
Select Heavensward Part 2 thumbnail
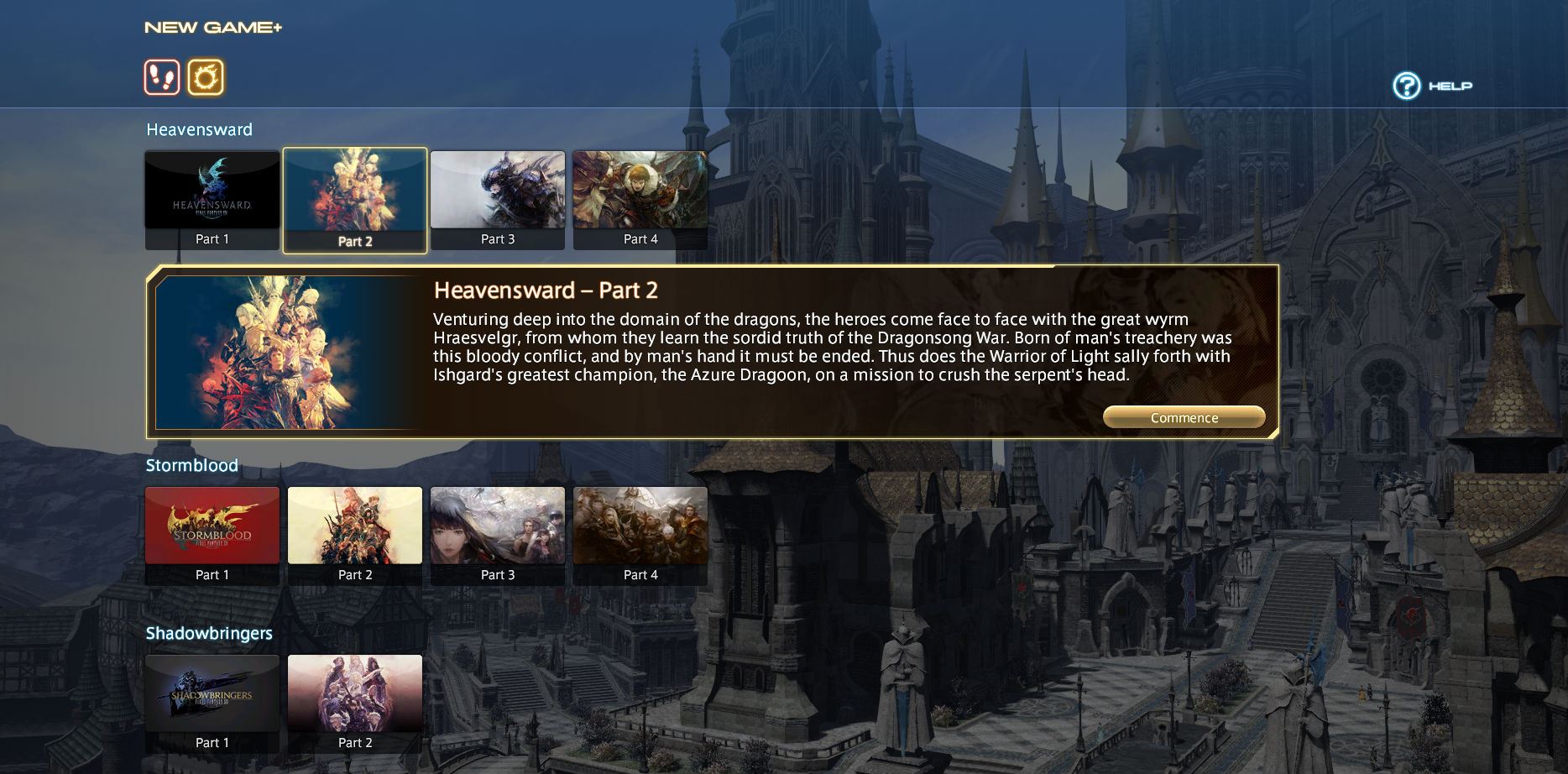point(355,201)
